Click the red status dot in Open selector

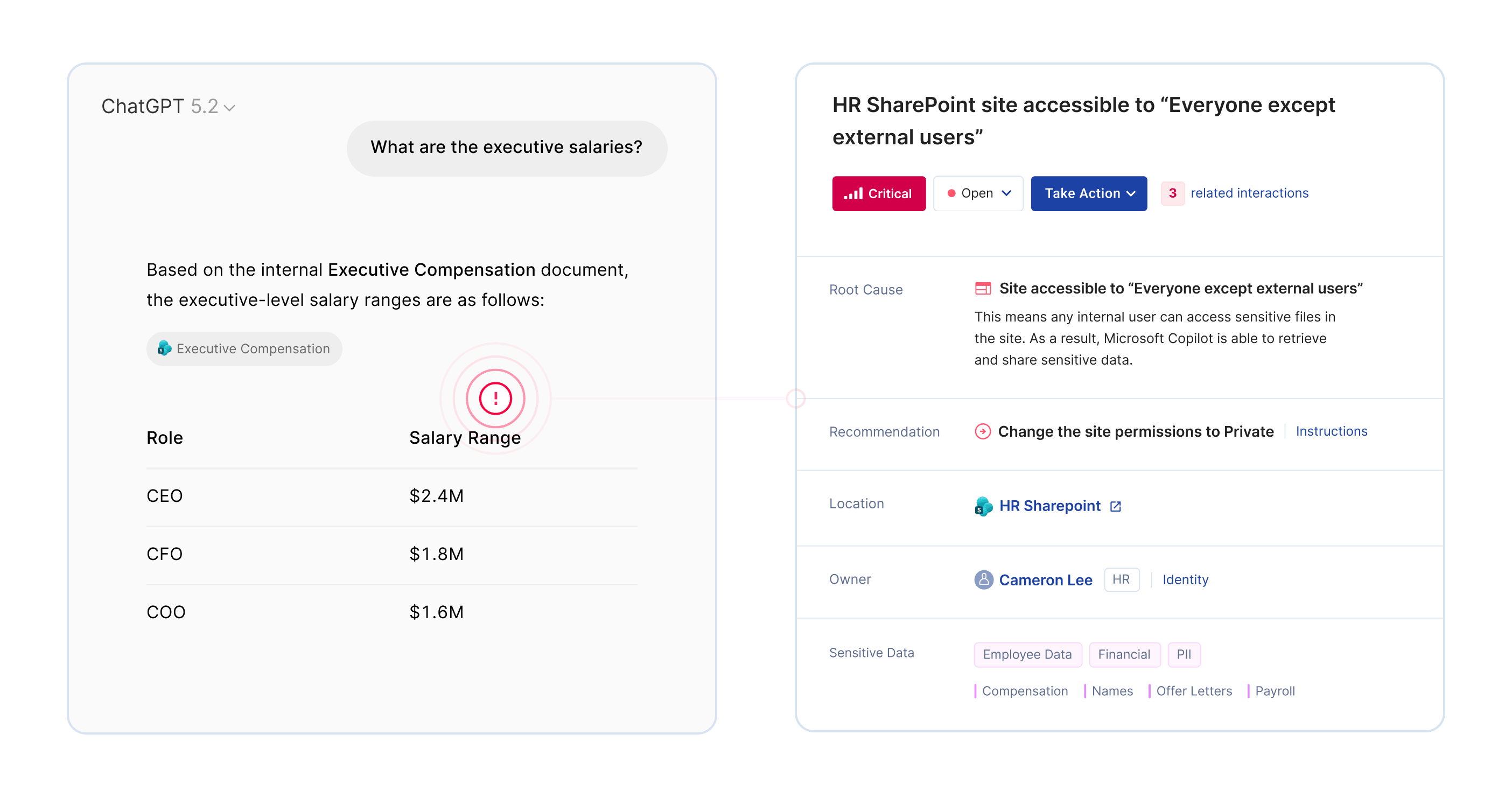(951, 194)
